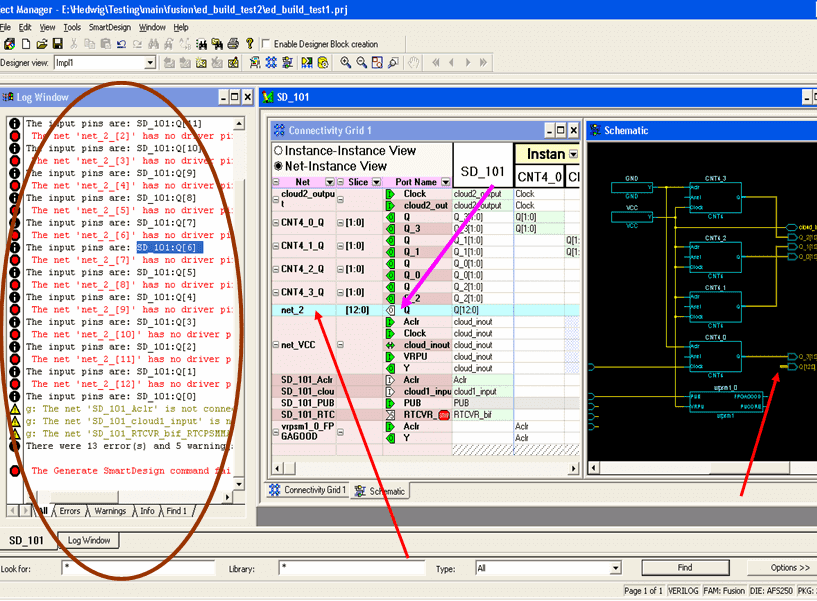Click the New file toolbar icon
The height and width of the screenshot is (601, 817).
26,44
